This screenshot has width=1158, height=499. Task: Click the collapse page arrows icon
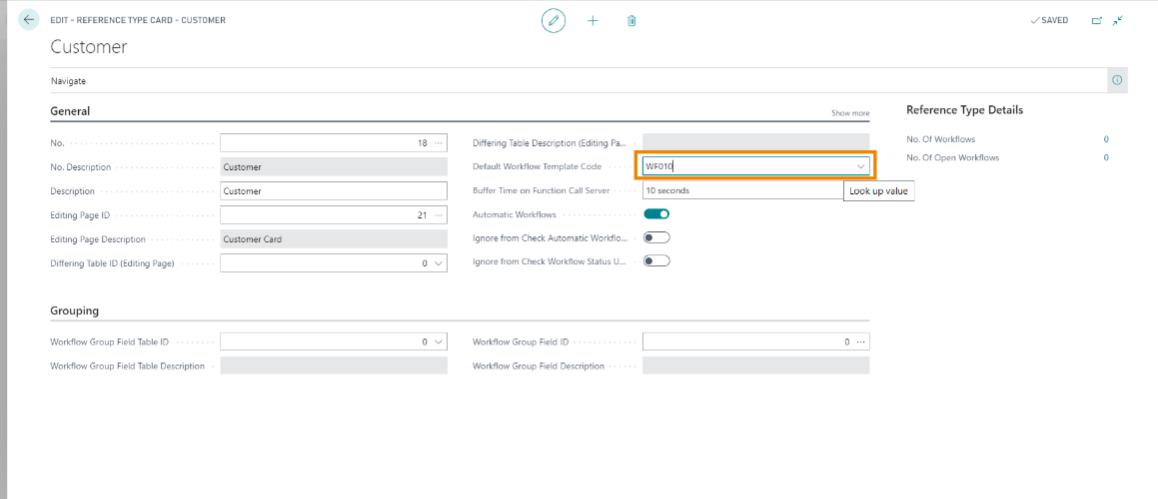point(1117,20)
